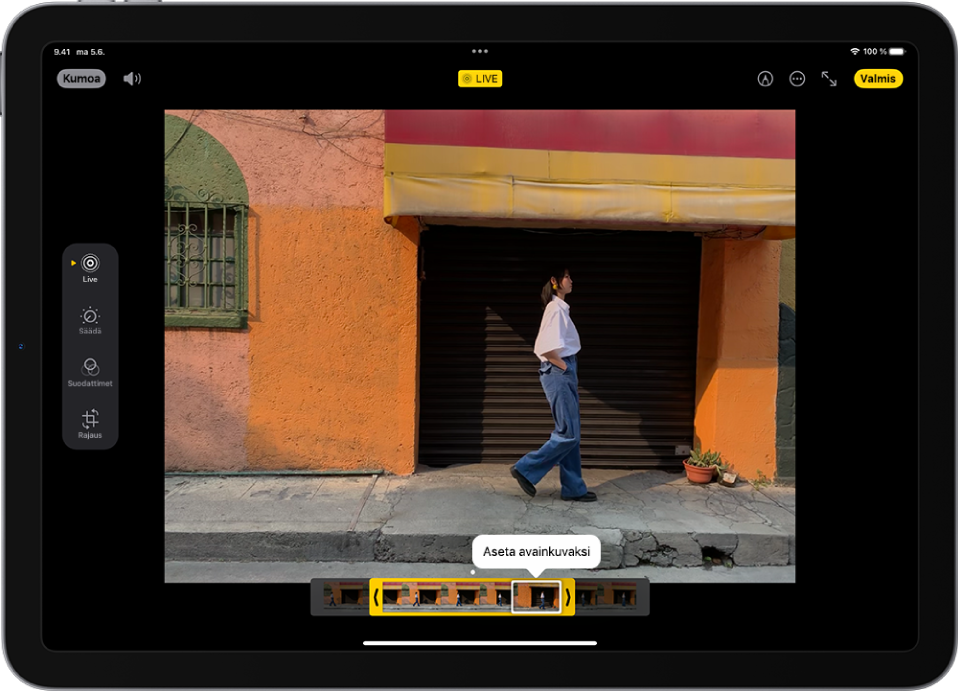The image size is (958, 692).
Task: Select the white-outlined key frame thumbnail
Action: (x=536, y=597)
